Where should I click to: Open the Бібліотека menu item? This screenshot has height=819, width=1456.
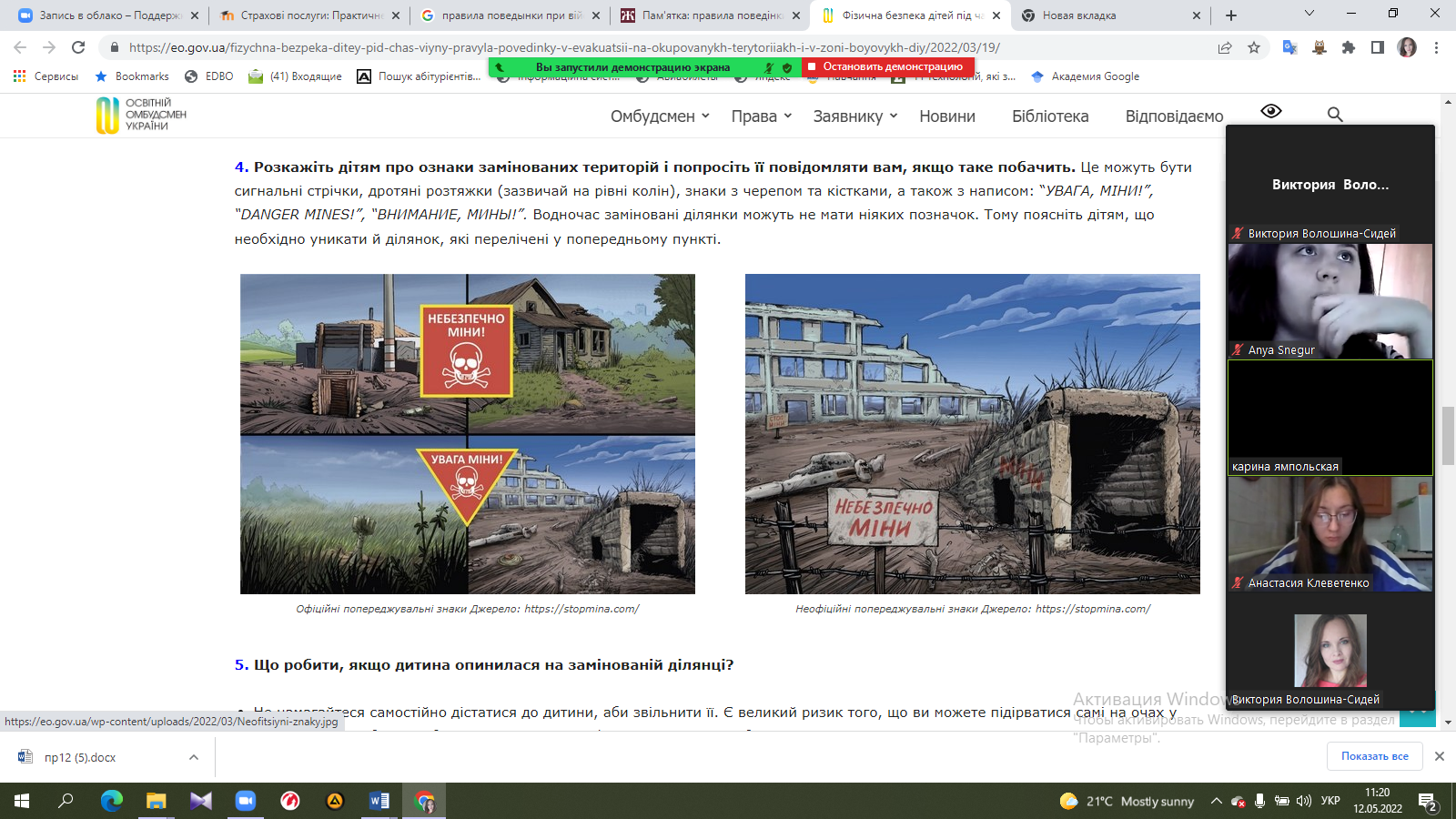(1050, 116)
